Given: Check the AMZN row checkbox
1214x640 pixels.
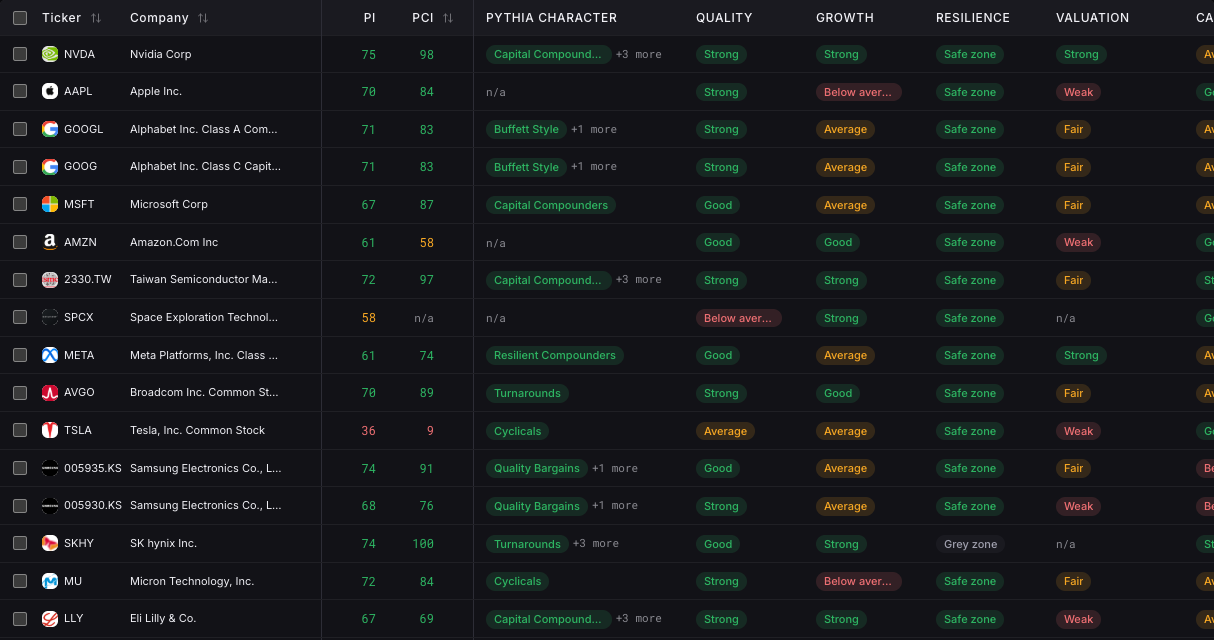Looking at the screenshot, I should (x=20, y=242).
